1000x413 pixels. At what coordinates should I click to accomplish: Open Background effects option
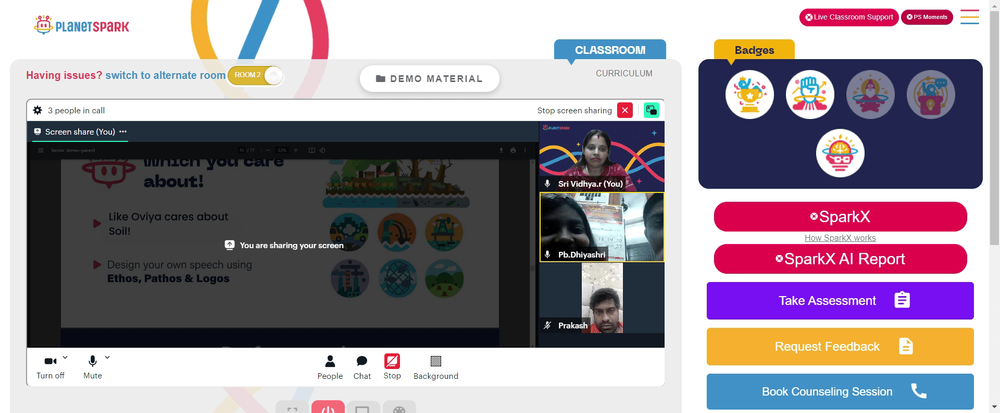click(436, 368)
